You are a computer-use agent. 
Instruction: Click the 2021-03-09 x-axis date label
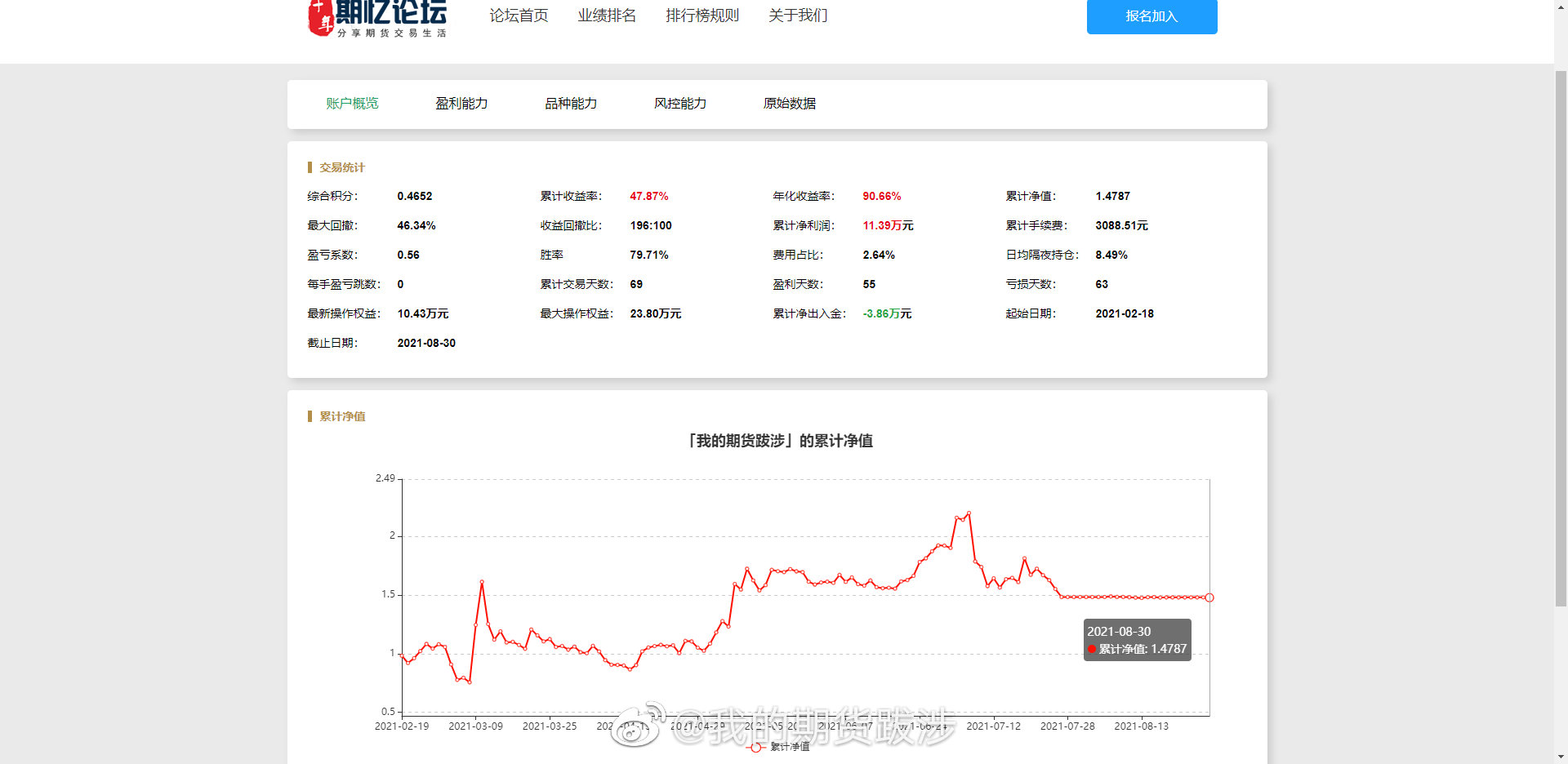click(475, 726)
